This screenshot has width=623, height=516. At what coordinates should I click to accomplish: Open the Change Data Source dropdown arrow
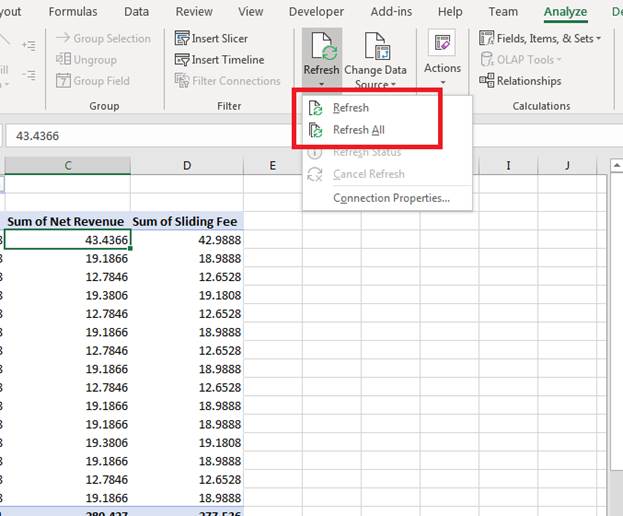tap(393, 84)
